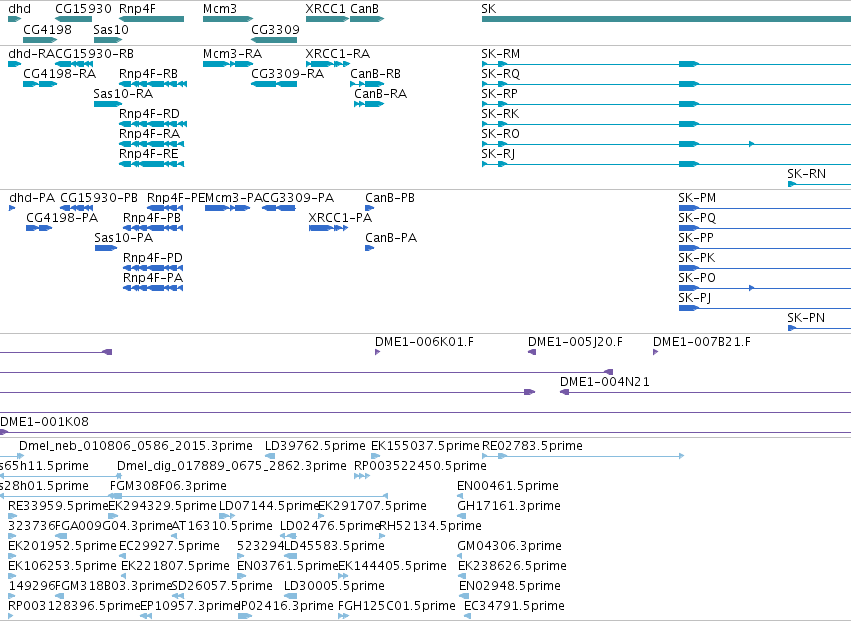Click protein CanB-PB label

(390, 198)
